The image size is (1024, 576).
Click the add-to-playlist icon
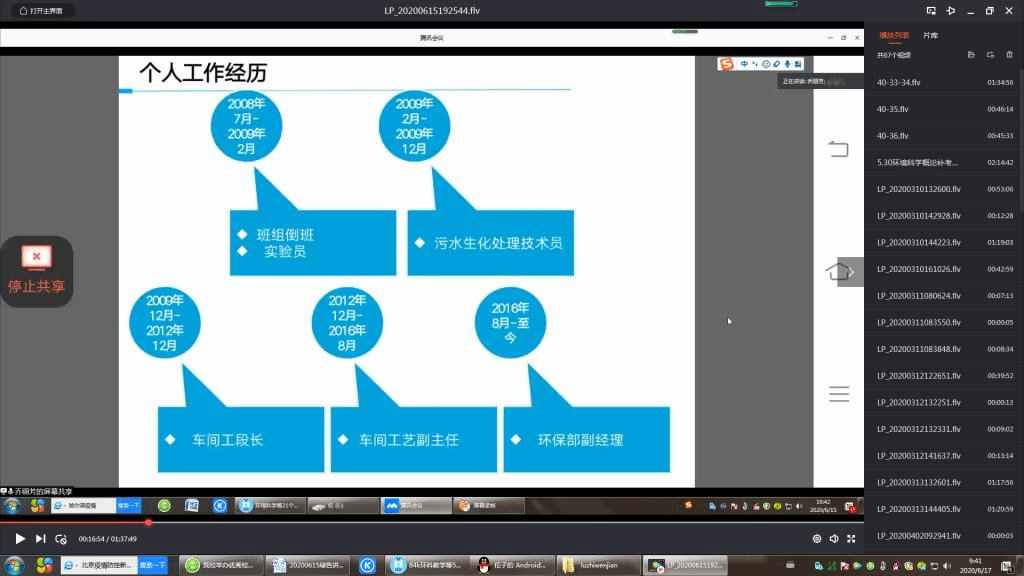[x=990, y=55]
